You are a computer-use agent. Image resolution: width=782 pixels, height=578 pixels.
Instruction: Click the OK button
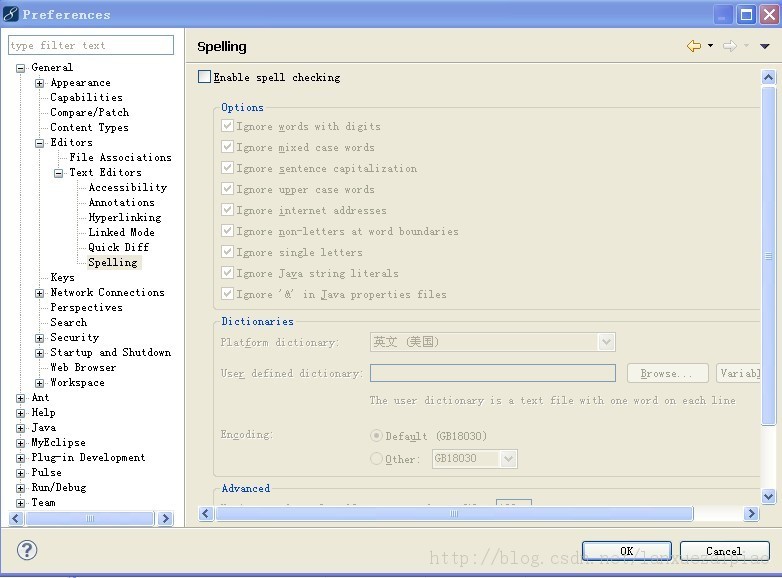click(x=626, y=551)
